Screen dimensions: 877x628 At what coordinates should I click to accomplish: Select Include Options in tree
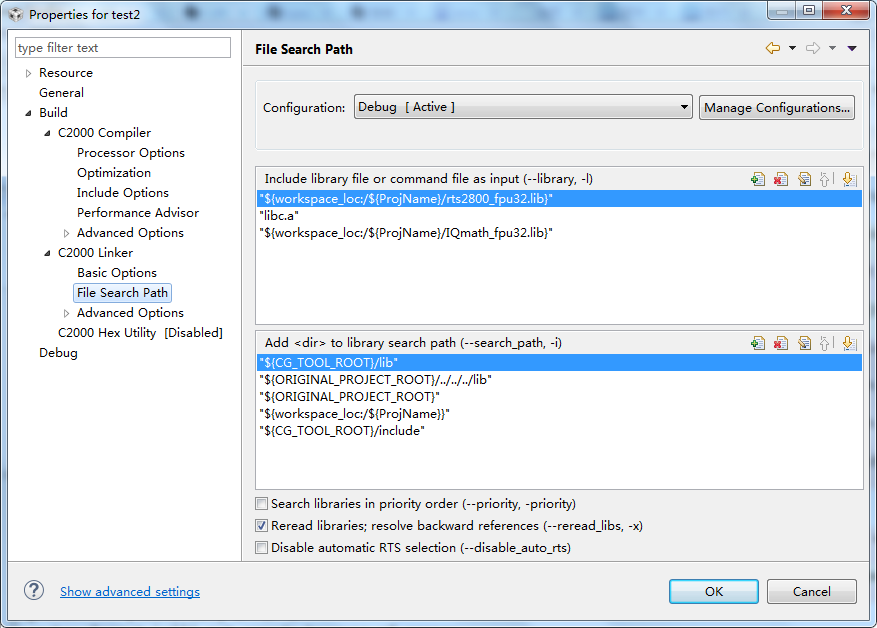[x=123, y=193]
